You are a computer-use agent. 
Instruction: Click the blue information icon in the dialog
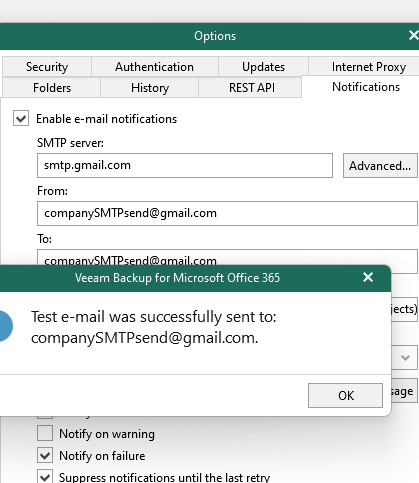[x=5, y=326]
